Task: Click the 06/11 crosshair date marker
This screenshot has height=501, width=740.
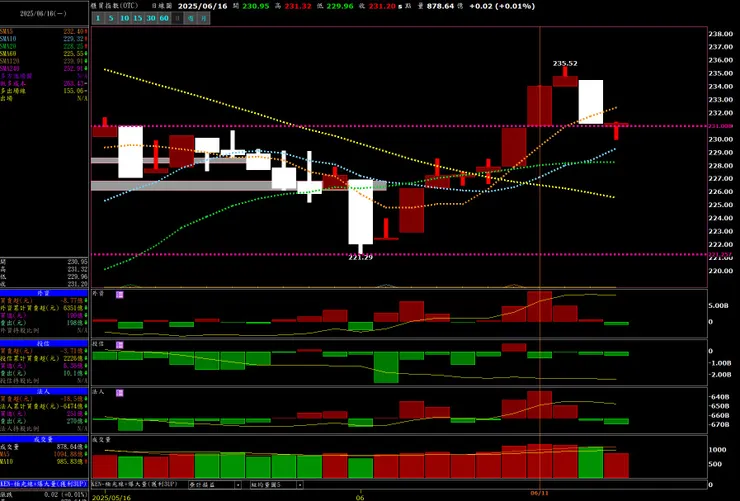Action: 539,493
